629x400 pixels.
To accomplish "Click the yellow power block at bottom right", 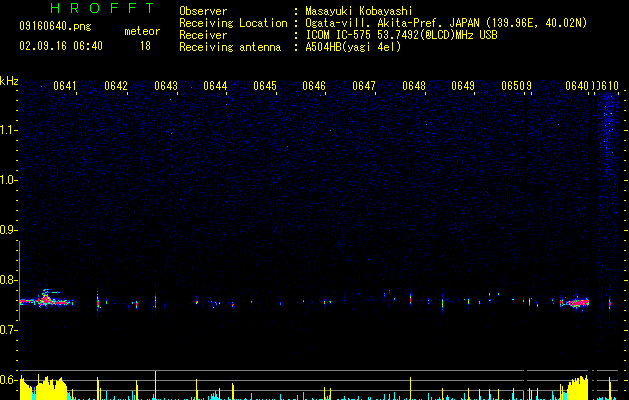I will coord(578,388).
